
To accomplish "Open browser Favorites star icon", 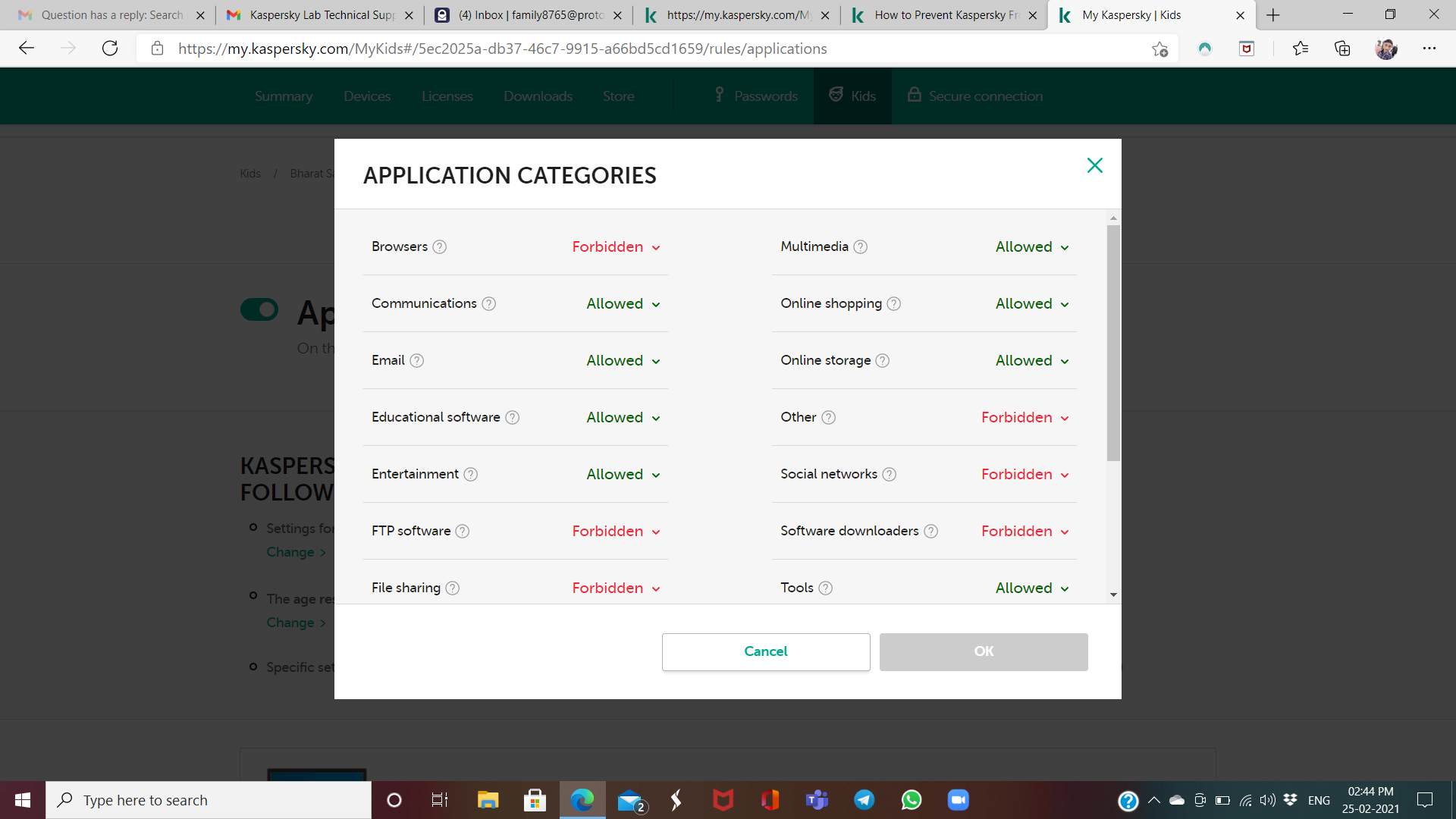I will coord(1300,49).
